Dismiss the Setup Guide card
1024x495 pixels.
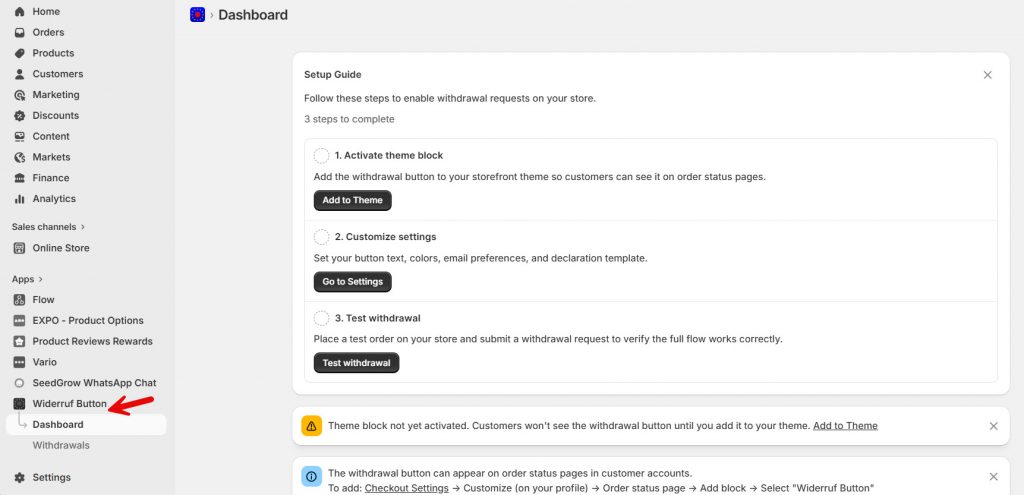tap(987, 75)
